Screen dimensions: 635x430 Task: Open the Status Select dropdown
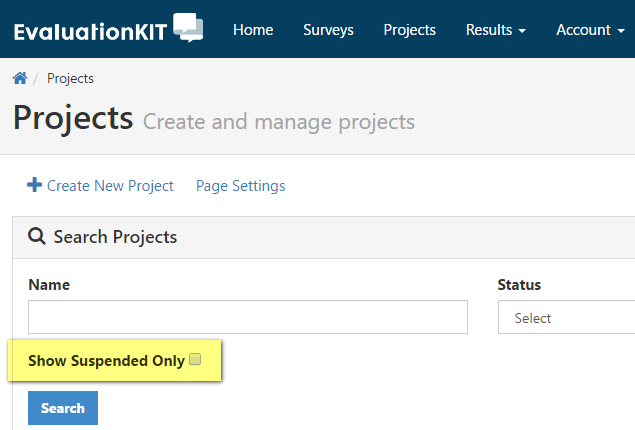click(567, 317)
